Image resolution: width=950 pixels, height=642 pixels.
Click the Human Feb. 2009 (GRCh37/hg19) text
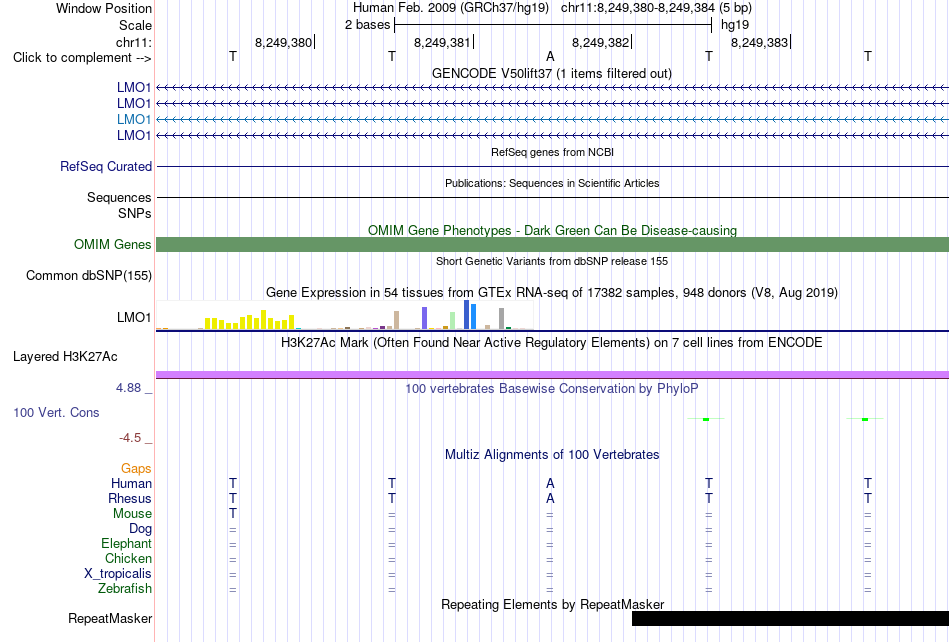click(x=451, y=8)
